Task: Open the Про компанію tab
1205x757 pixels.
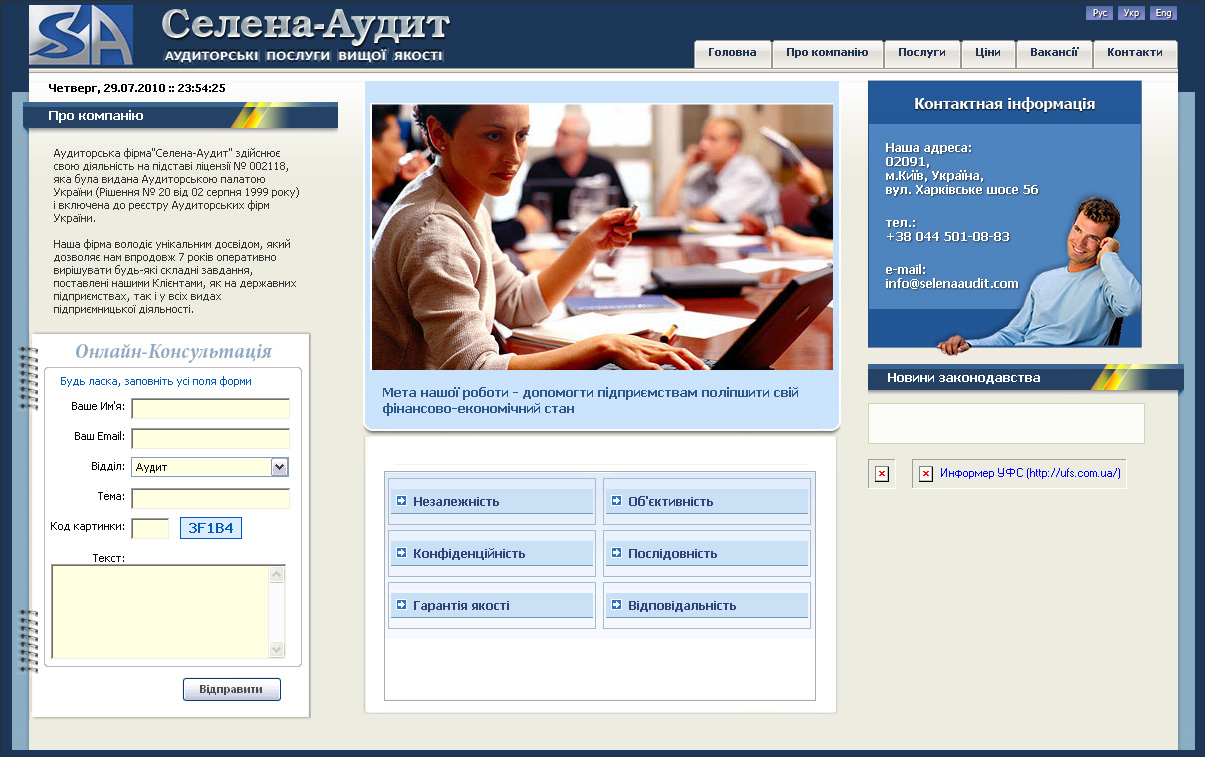Action: [827, 53]
